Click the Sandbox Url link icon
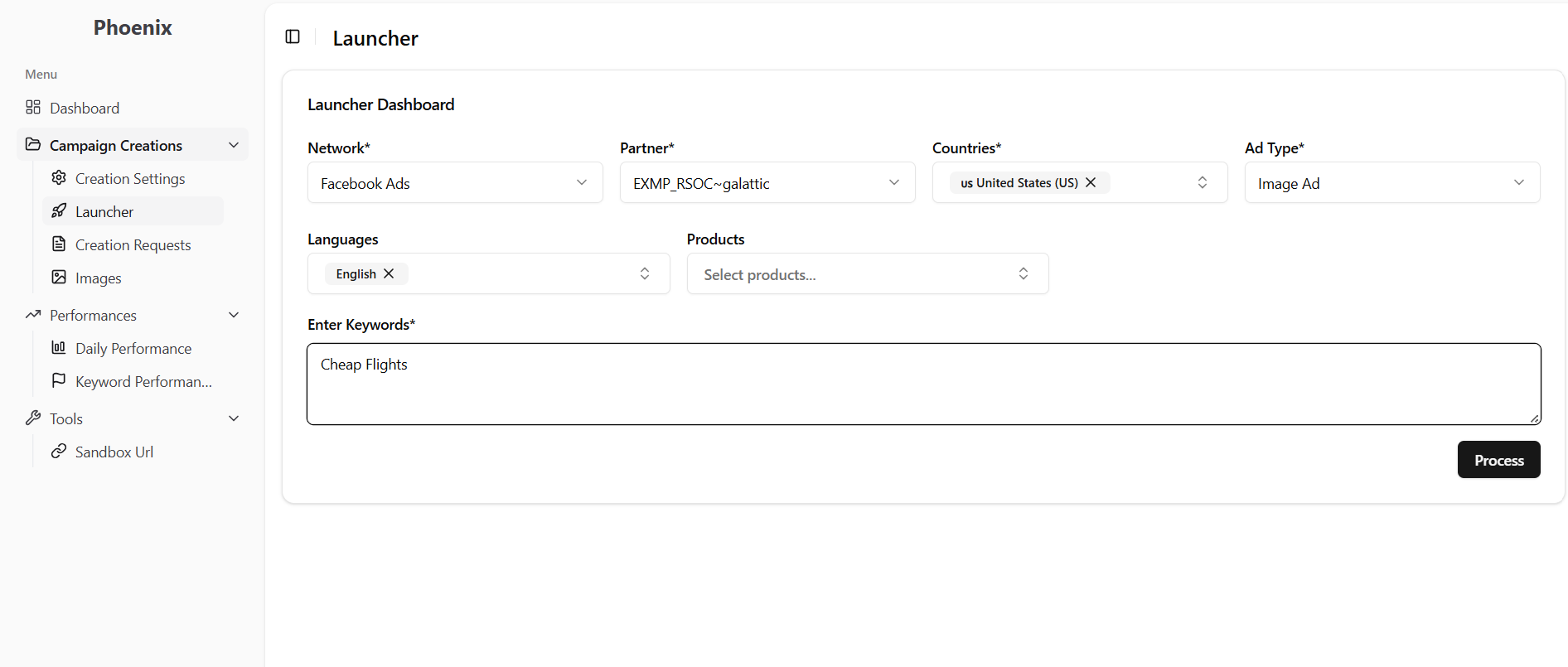Viewport: 1568px width, 667px height. click(x=59, y=452)
